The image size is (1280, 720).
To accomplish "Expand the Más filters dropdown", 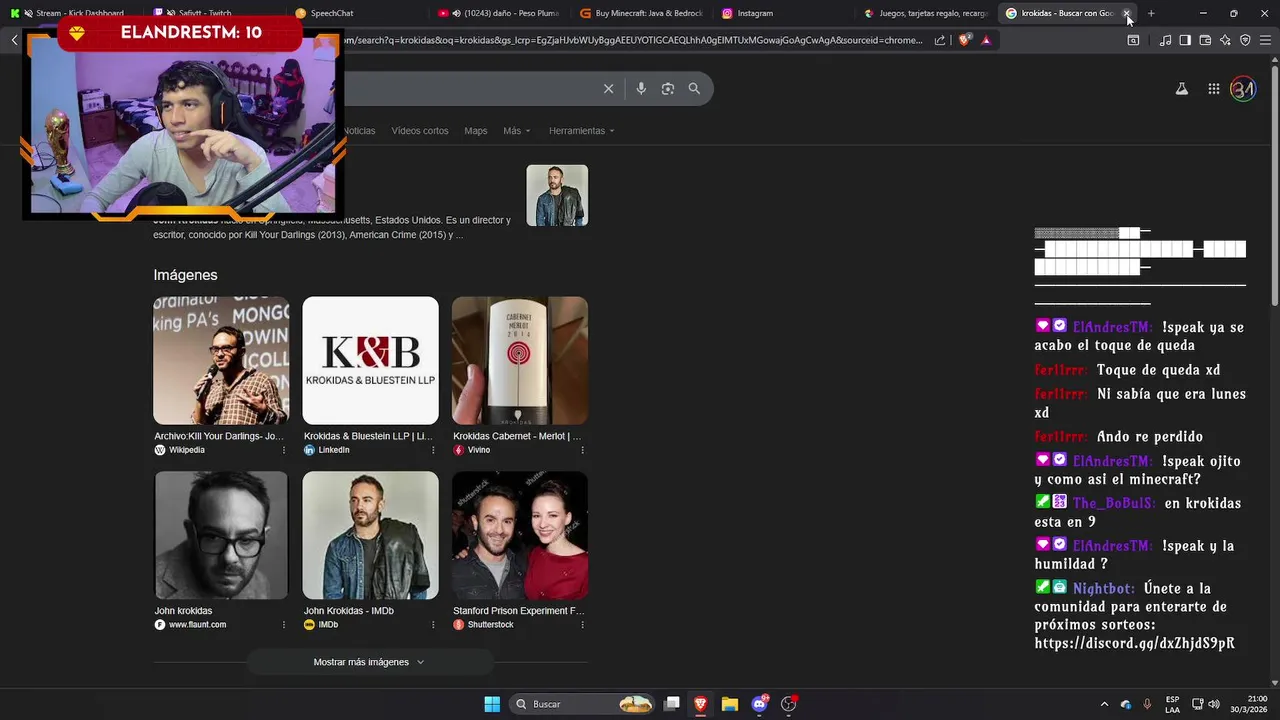I will point(517,131).
